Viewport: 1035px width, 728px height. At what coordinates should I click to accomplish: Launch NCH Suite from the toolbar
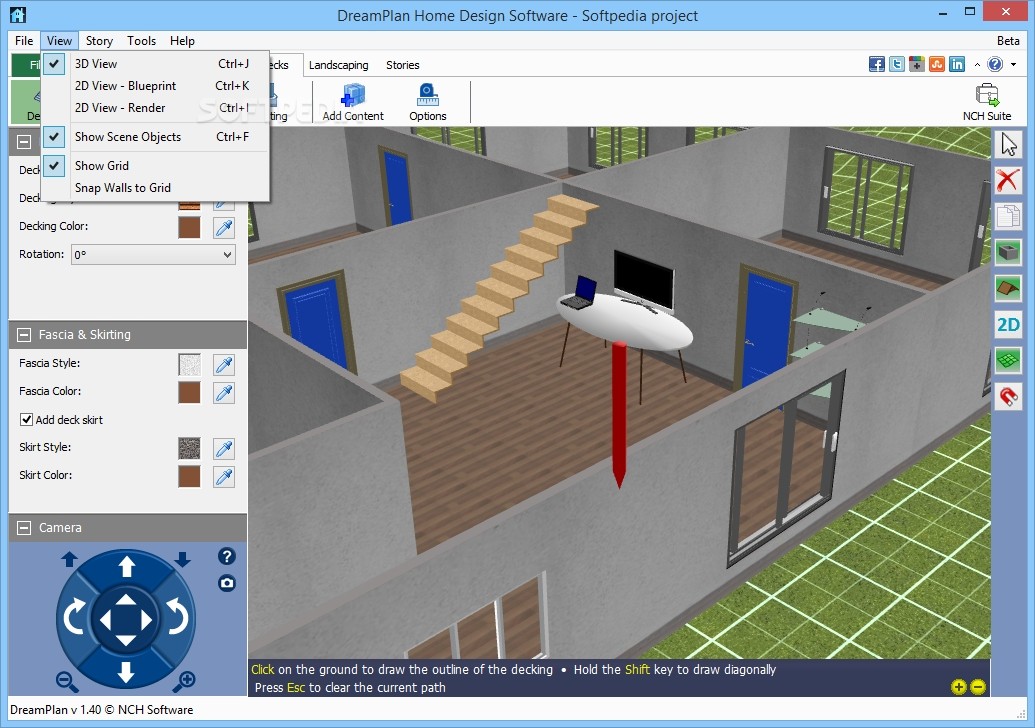pos(987,102)
